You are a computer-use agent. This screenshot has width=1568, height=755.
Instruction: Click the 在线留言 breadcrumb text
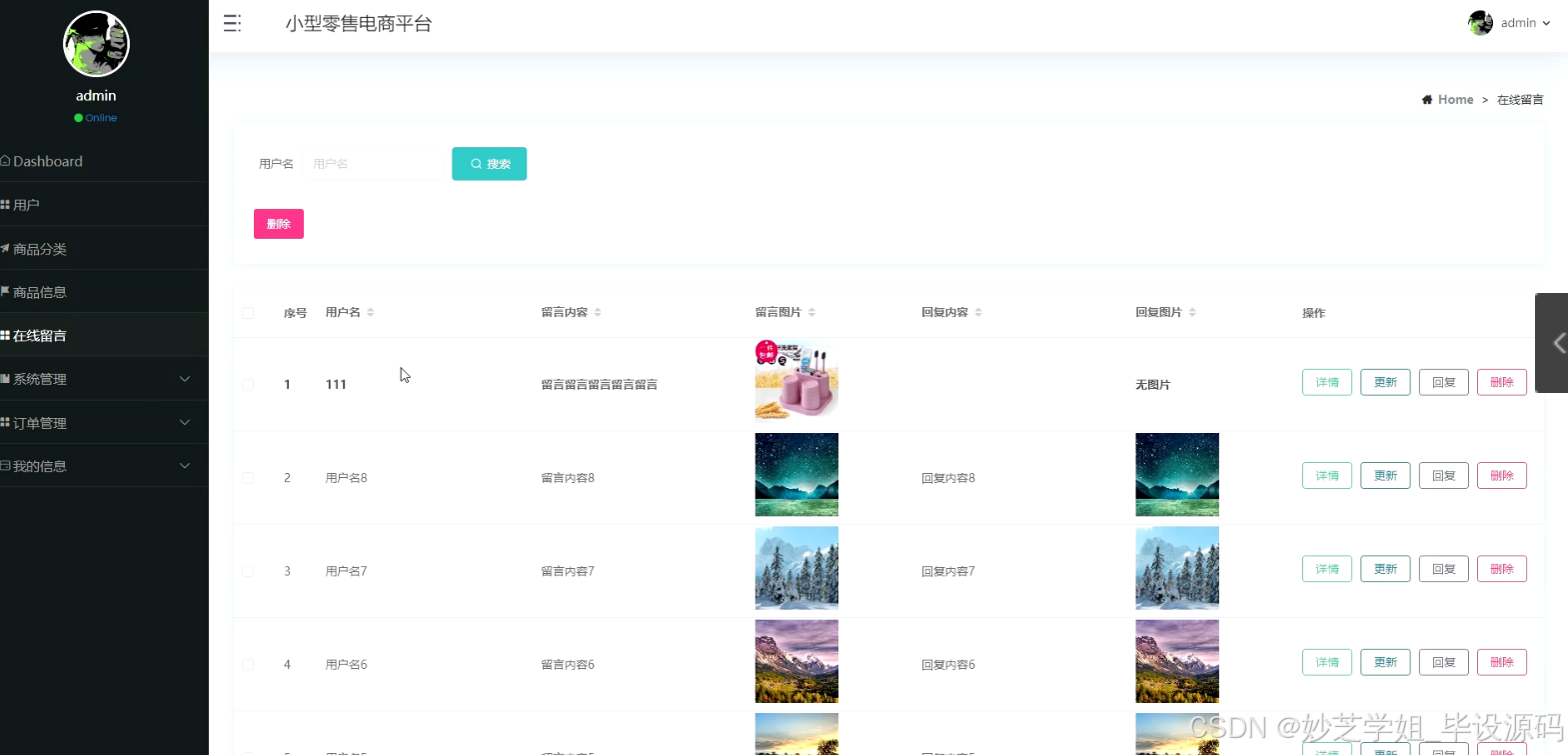(1520, 100)
